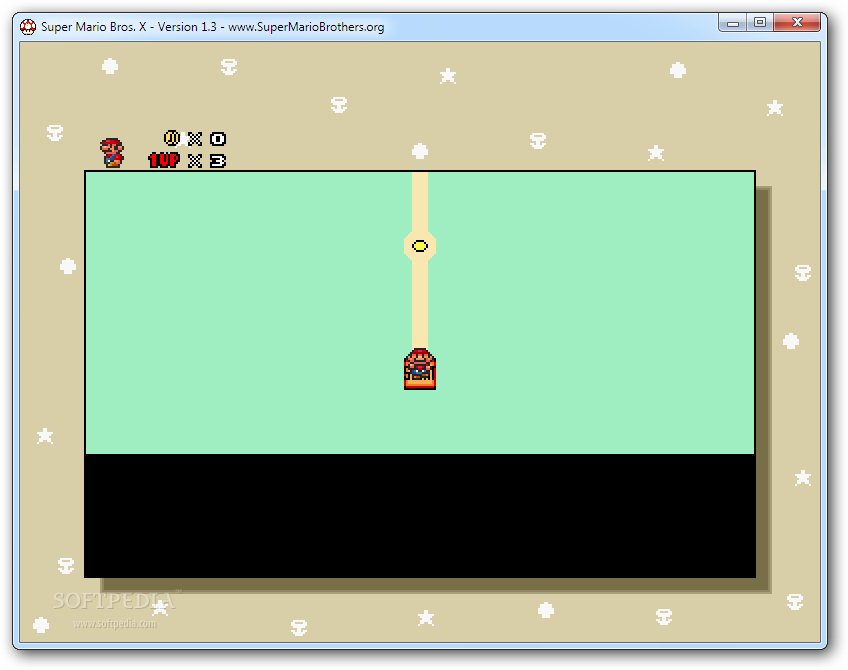Screen dimensions: 848x670
Task: Maximize the Super Mario Bros. X window
Action: click(760, 23)
